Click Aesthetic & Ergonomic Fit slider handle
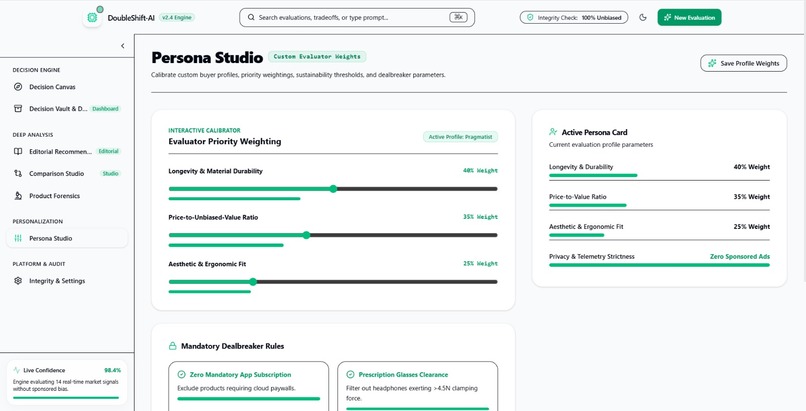This screenshot has height=411, width=806. pos(253,282)
